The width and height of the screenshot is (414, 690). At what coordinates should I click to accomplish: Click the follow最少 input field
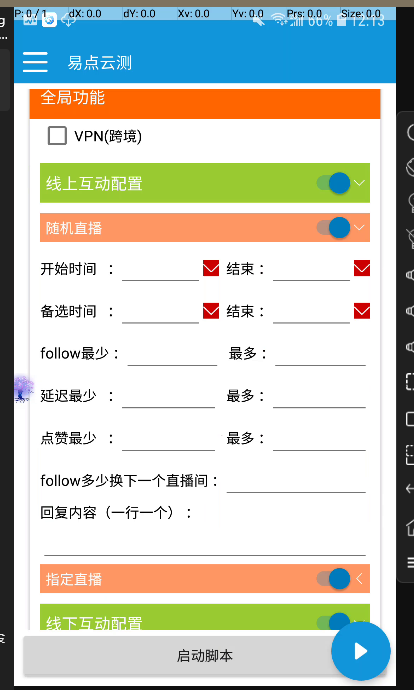tap(172, 354)
